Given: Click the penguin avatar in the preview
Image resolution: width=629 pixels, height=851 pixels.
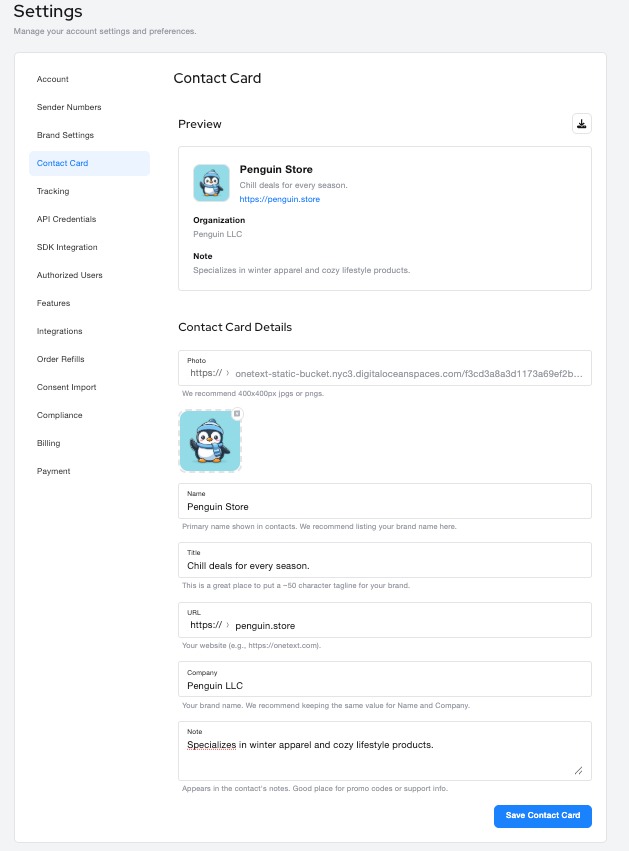Looking at the screenshot, I should pyautogui.click(x=211, y=183).
